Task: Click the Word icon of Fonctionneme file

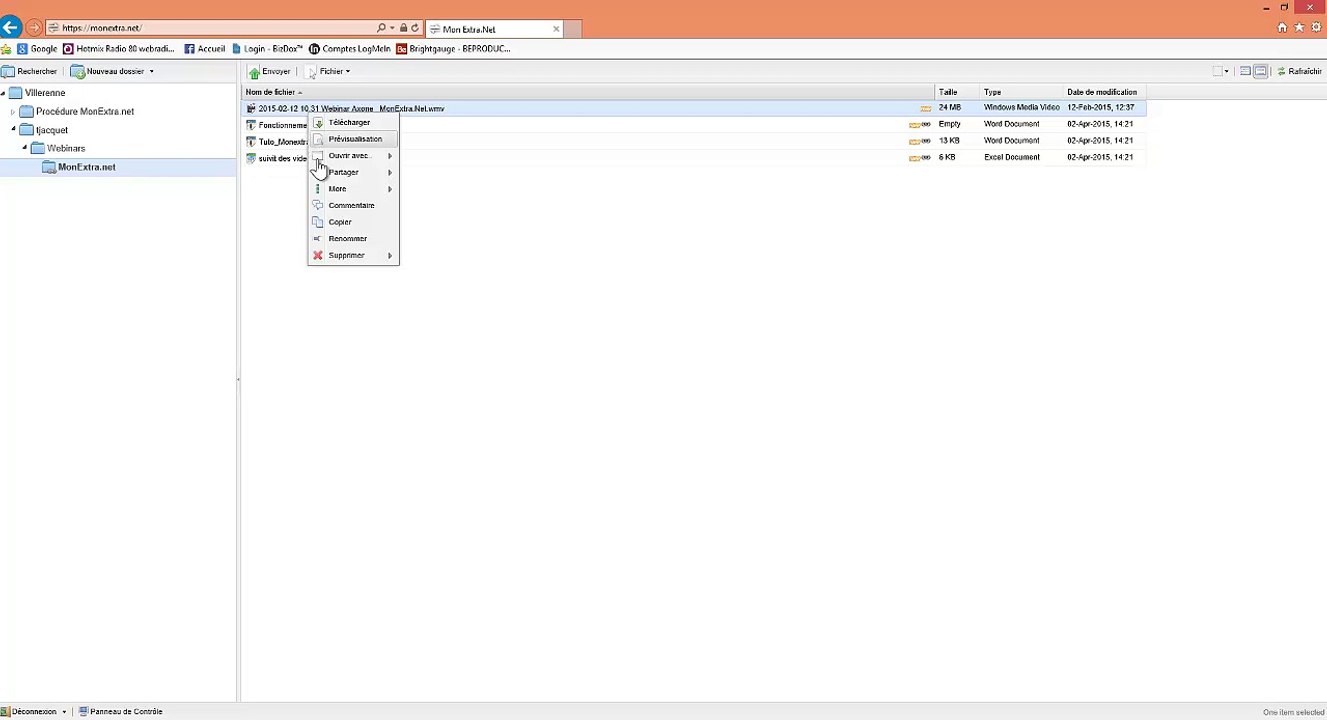Action: 251,125
